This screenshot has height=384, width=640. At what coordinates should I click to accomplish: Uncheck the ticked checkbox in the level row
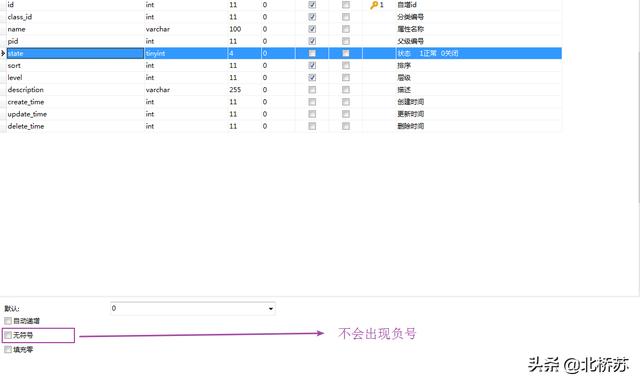[312, 78]
